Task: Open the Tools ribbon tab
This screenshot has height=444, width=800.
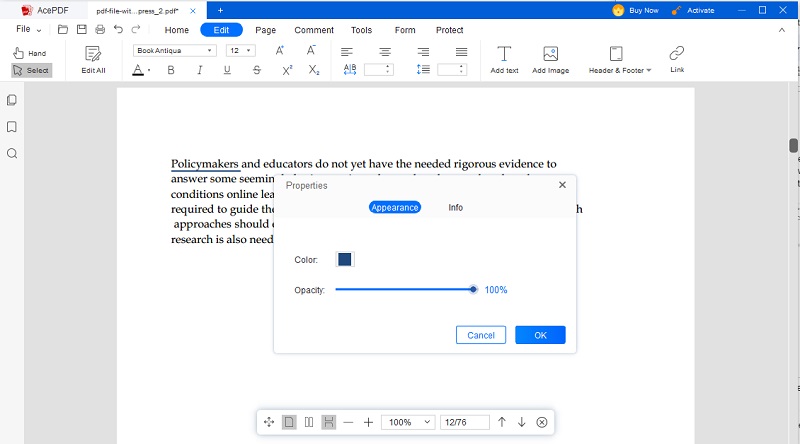Action: coord(361,30)
